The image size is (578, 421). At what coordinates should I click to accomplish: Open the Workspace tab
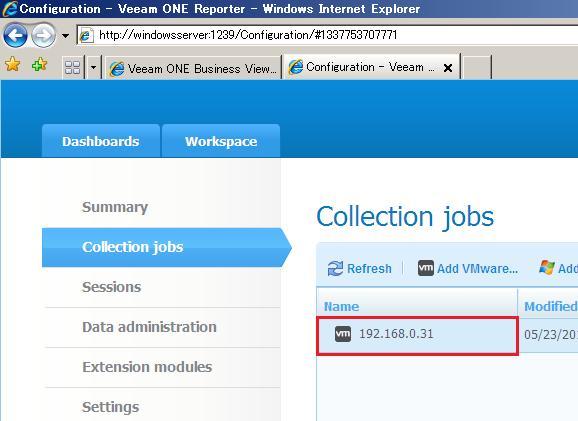pyautogui.click(x=221, y=141)
